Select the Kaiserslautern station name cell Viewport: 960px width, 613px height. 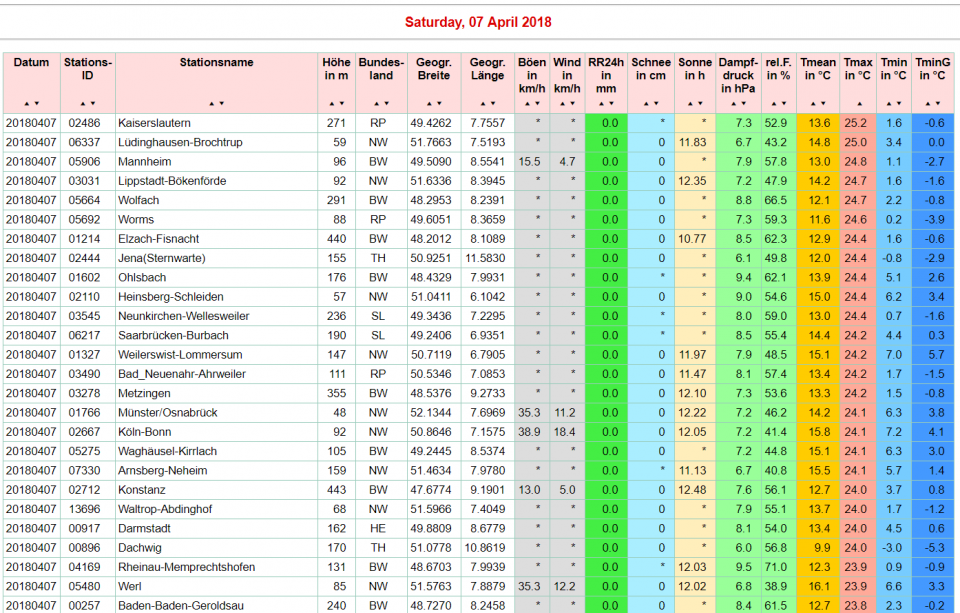[x=155, y=123]
